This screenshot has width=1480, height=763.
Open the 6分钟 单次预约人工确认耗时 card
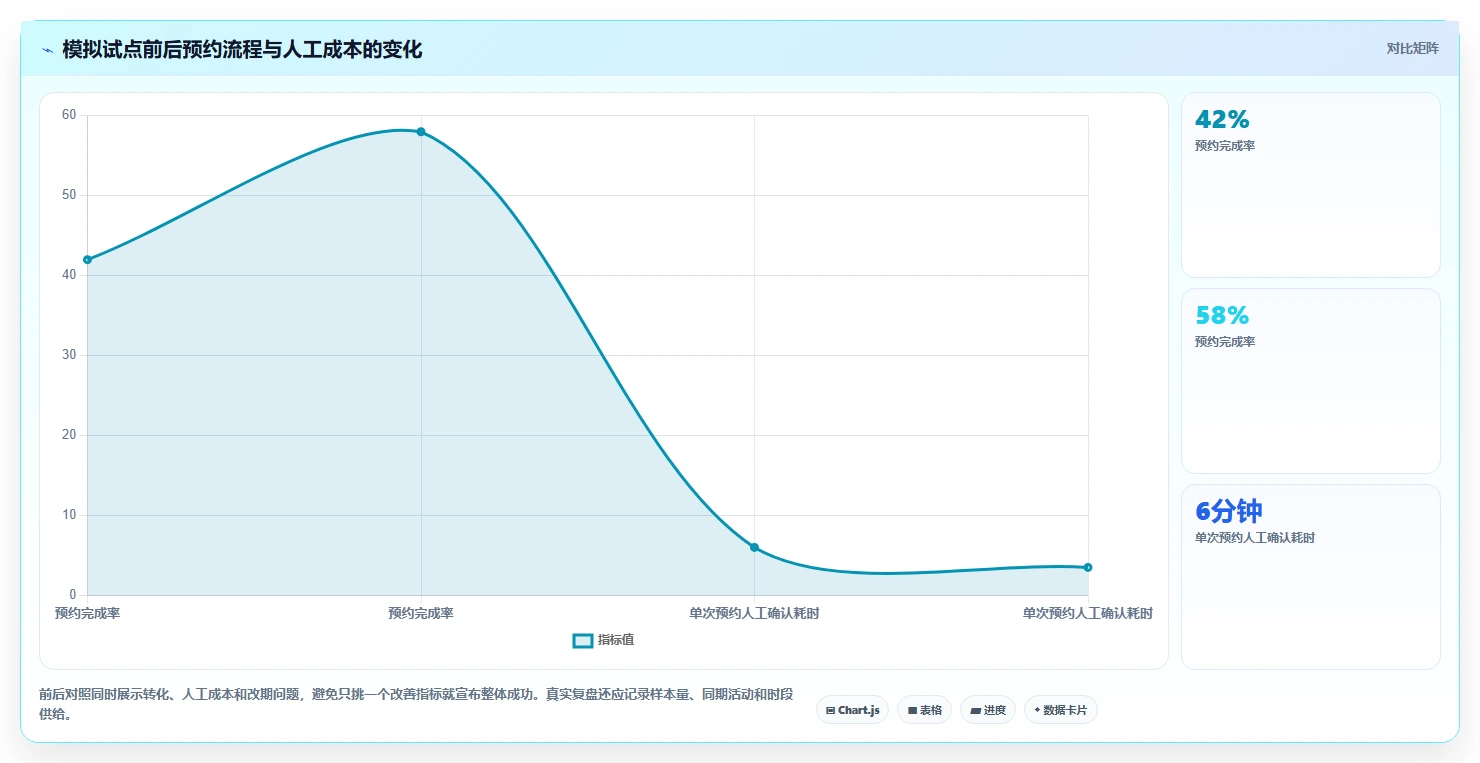click(x=1310, y=577)
